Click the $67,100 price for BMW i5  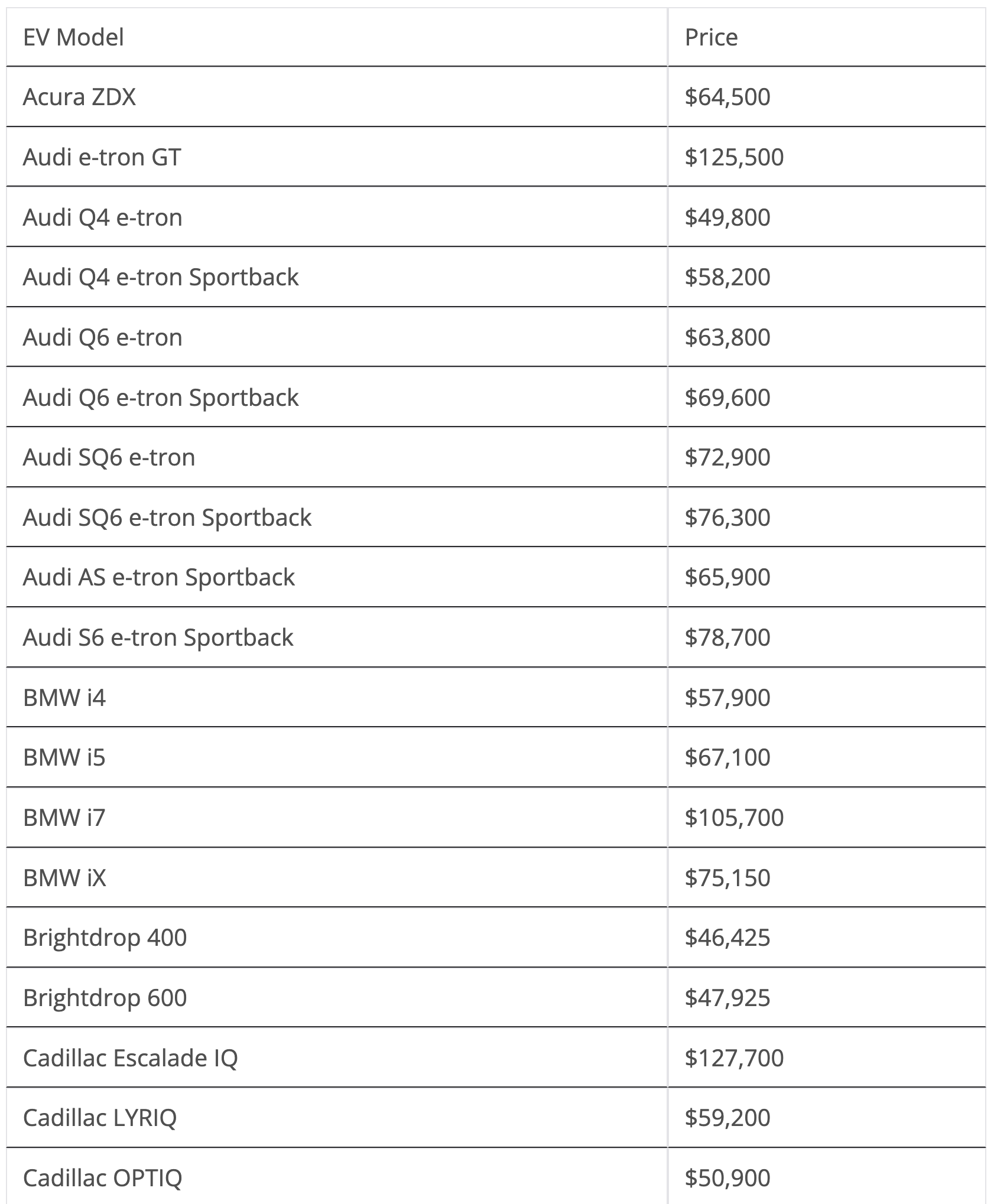727,757
